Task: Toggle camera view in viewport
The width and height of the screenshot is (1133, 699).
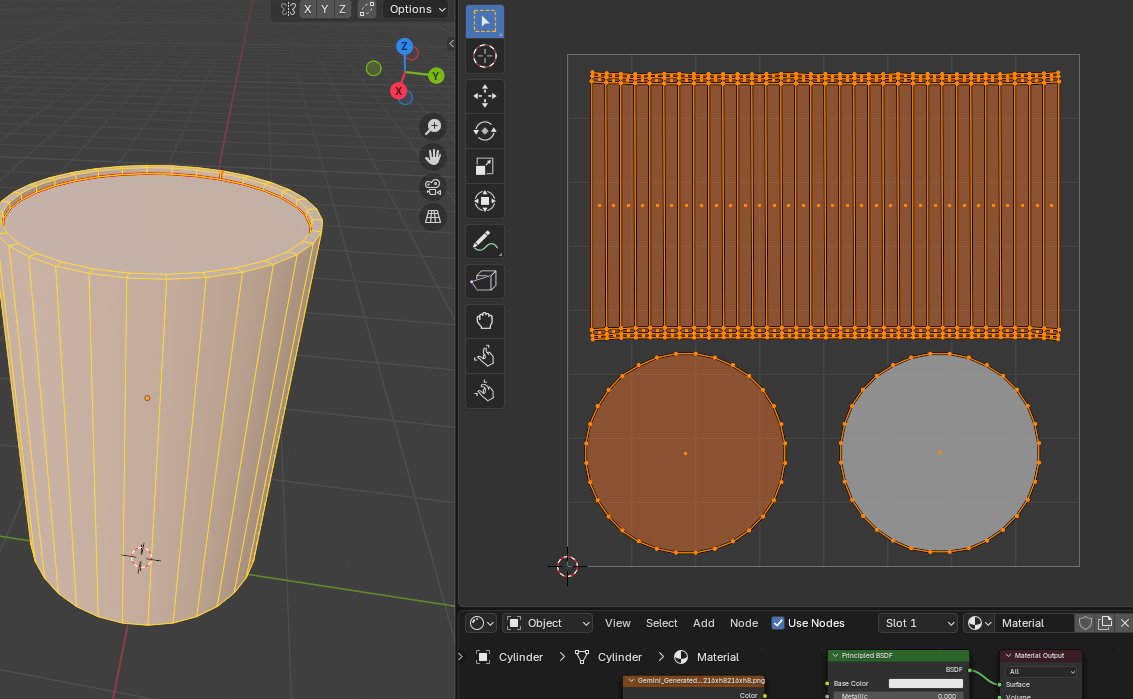Action: click(x=433, y=187)
